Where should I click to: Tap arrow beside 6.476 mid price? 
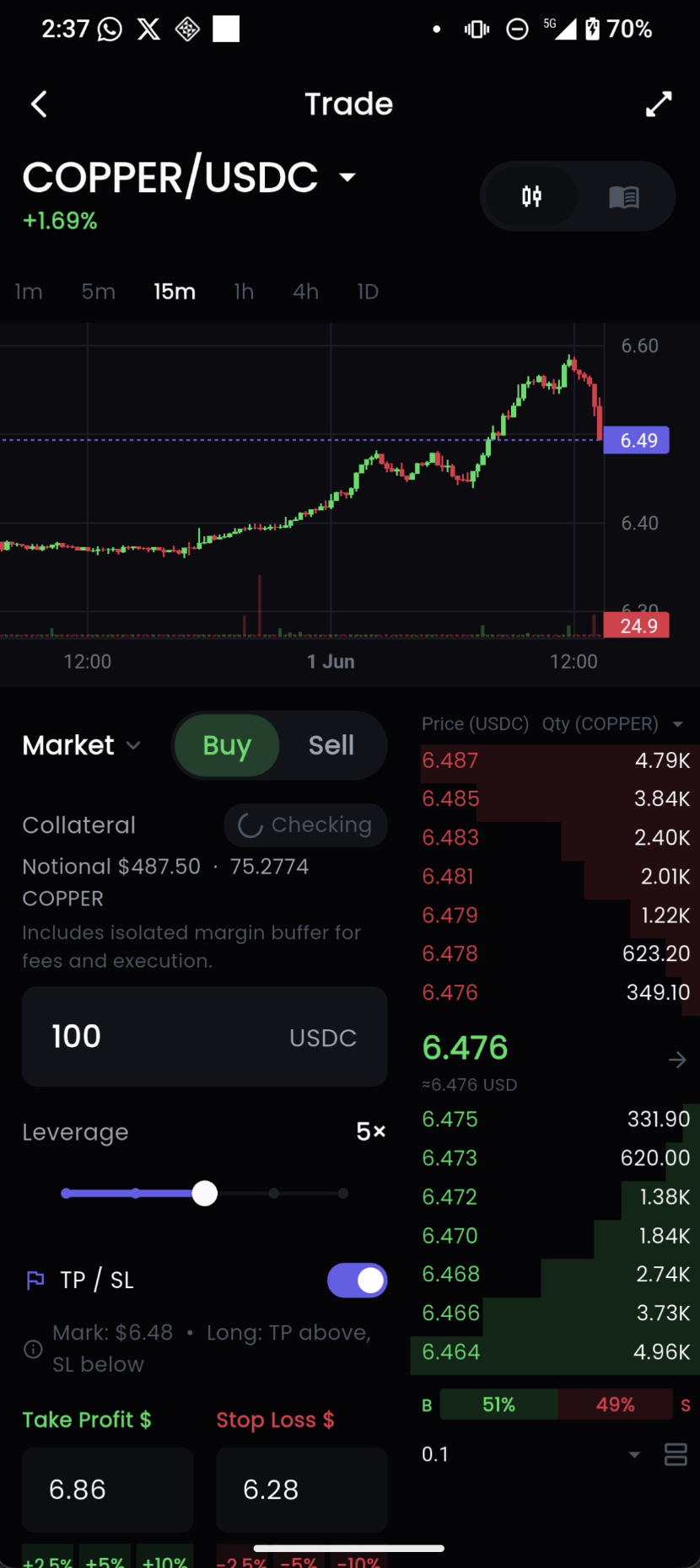point(677,1060)
